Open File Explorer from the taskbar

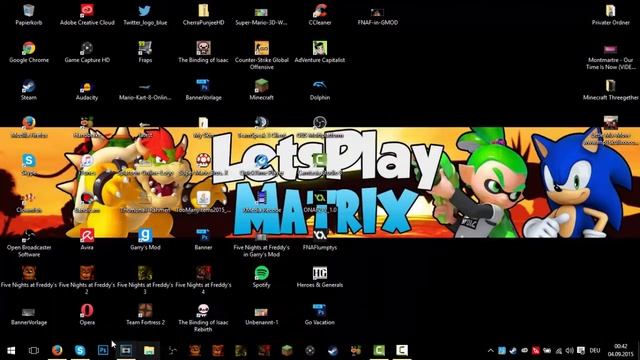click(149, 350)
